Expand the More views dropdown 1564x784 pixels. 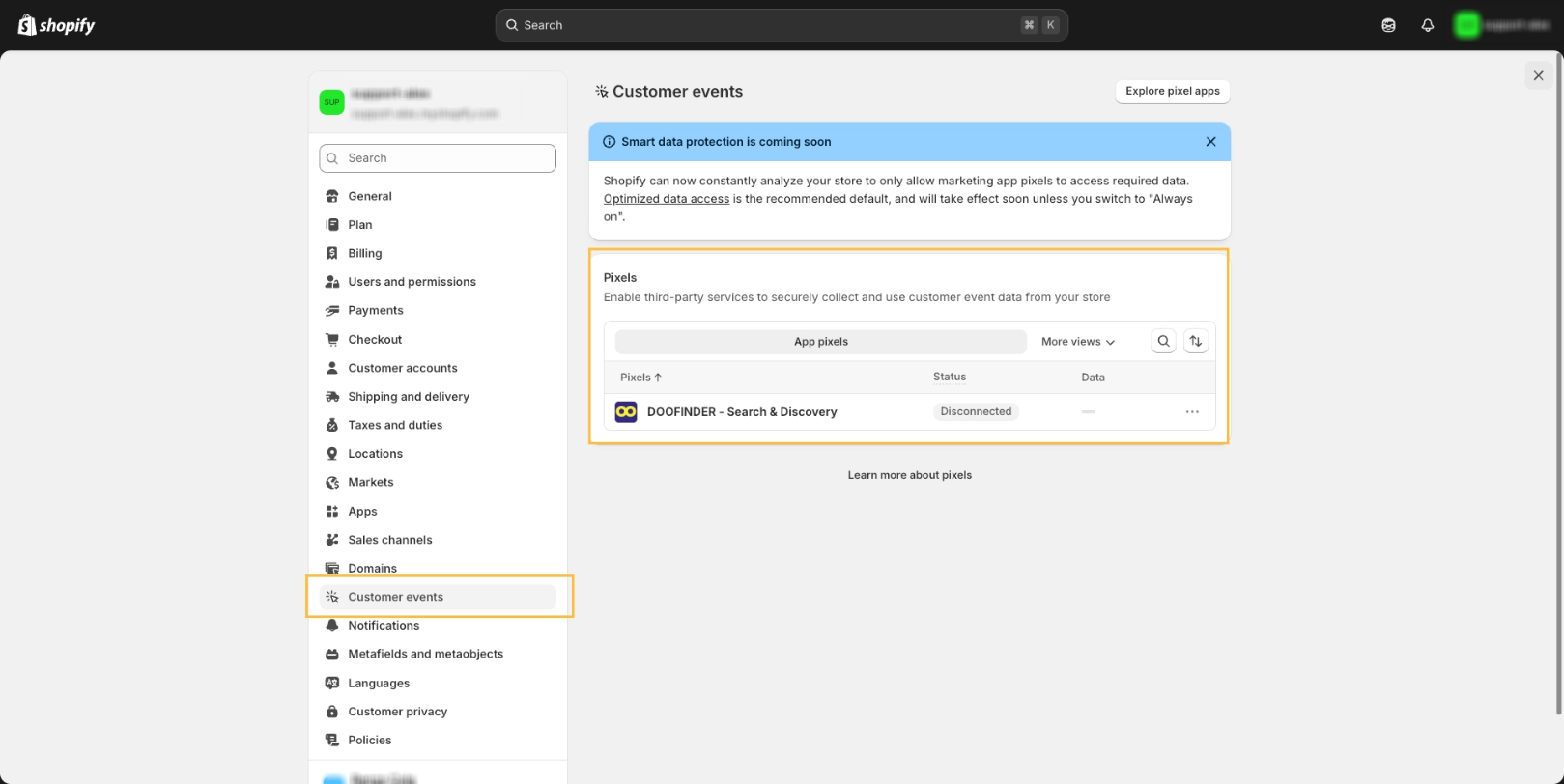click(1078, 342)
